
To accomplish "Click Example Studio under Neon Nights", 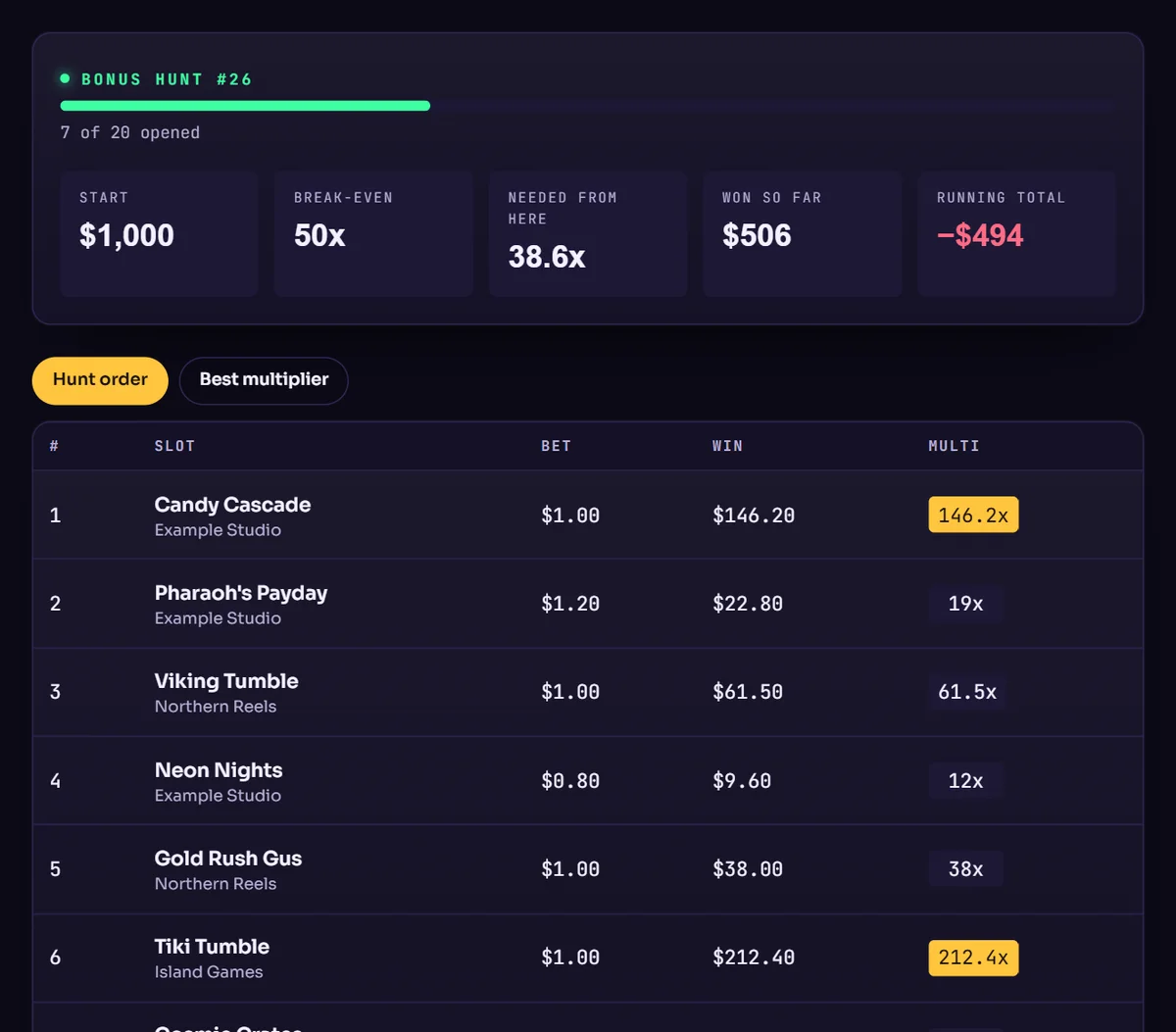I will coord(218,796).
